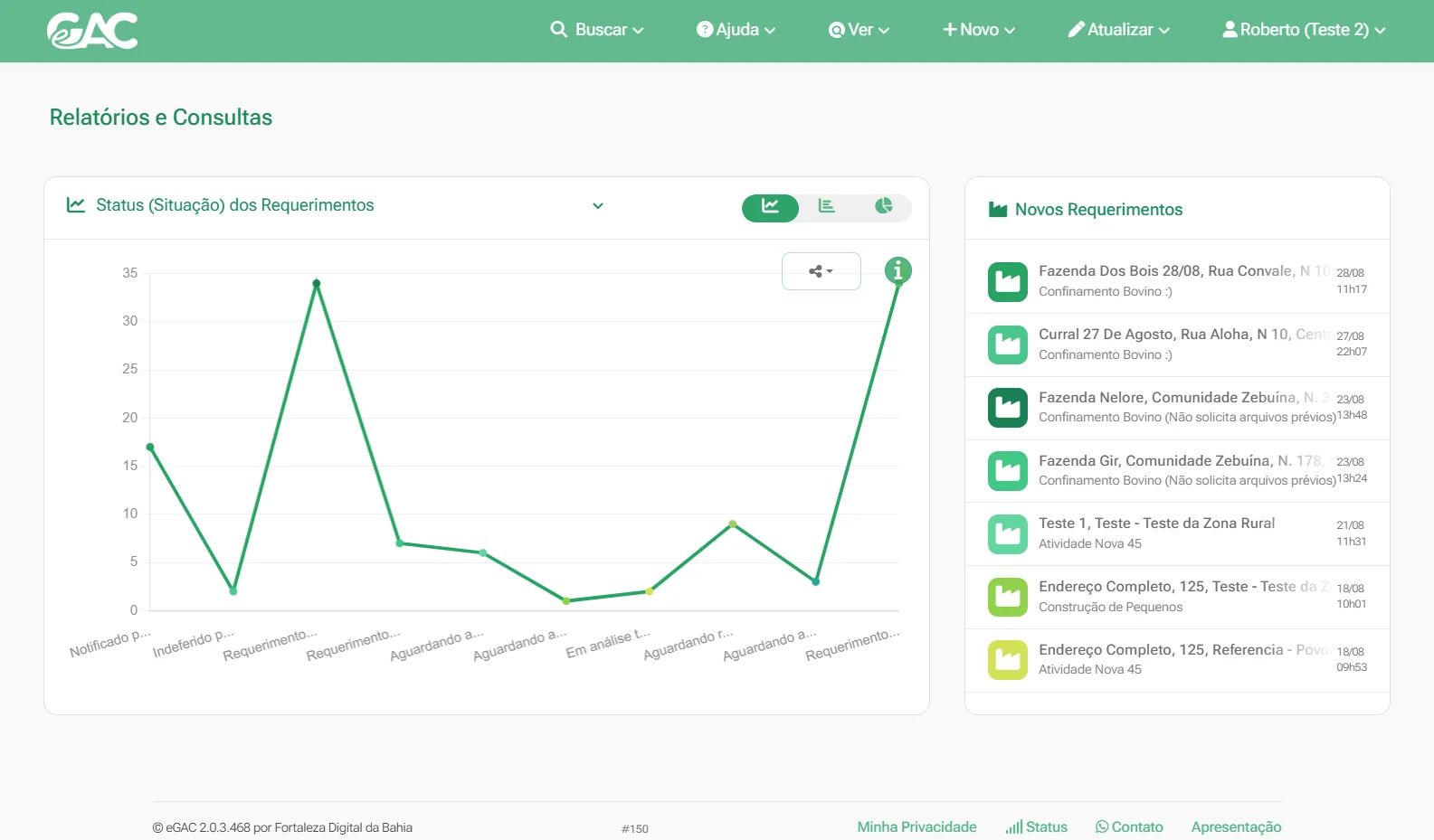This screenshot has height=840, width=1434.
Task: Open the chart share dropdown
Action: 821,271
